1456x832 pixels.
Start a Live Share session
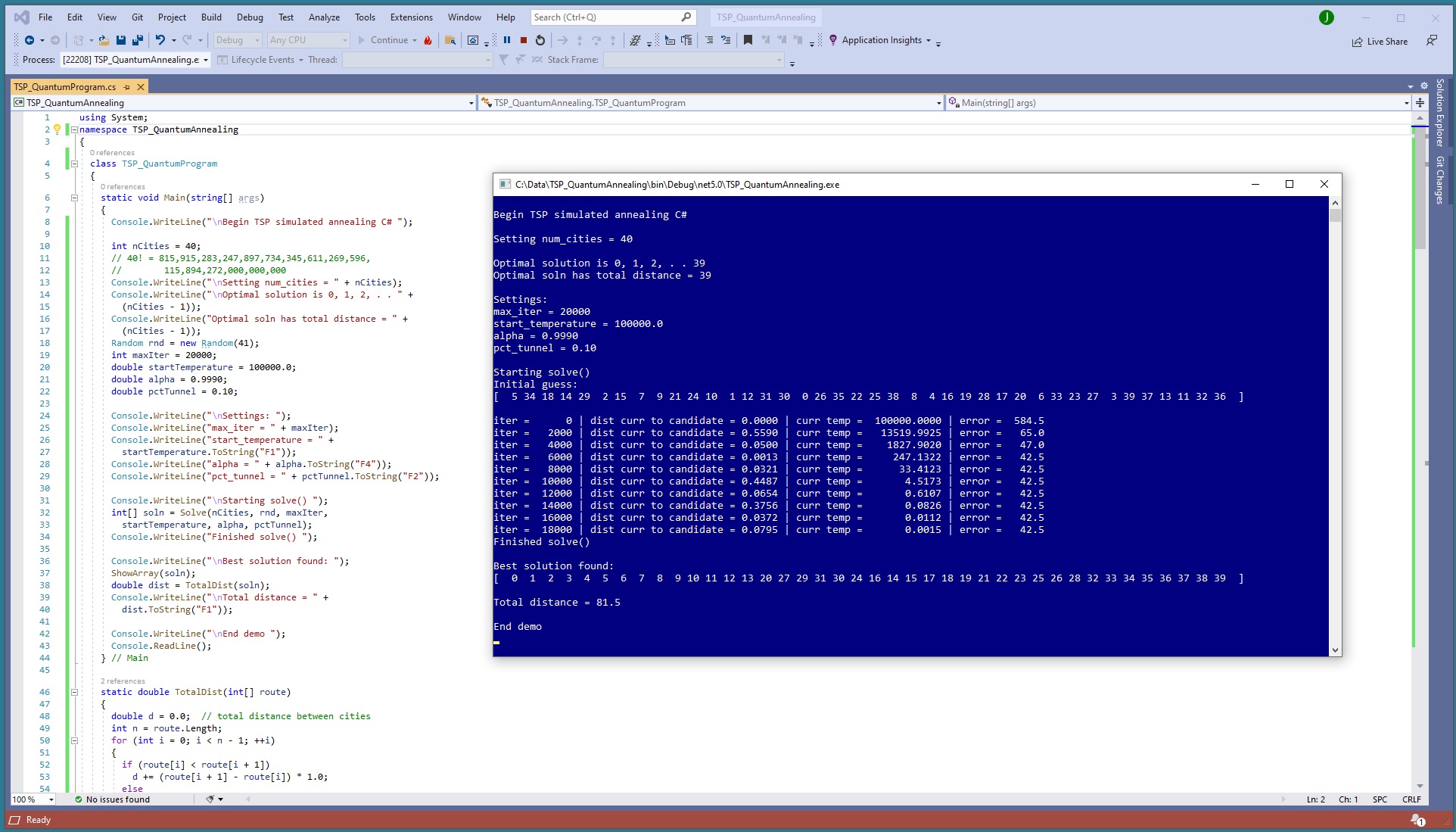coord(1380,41)
